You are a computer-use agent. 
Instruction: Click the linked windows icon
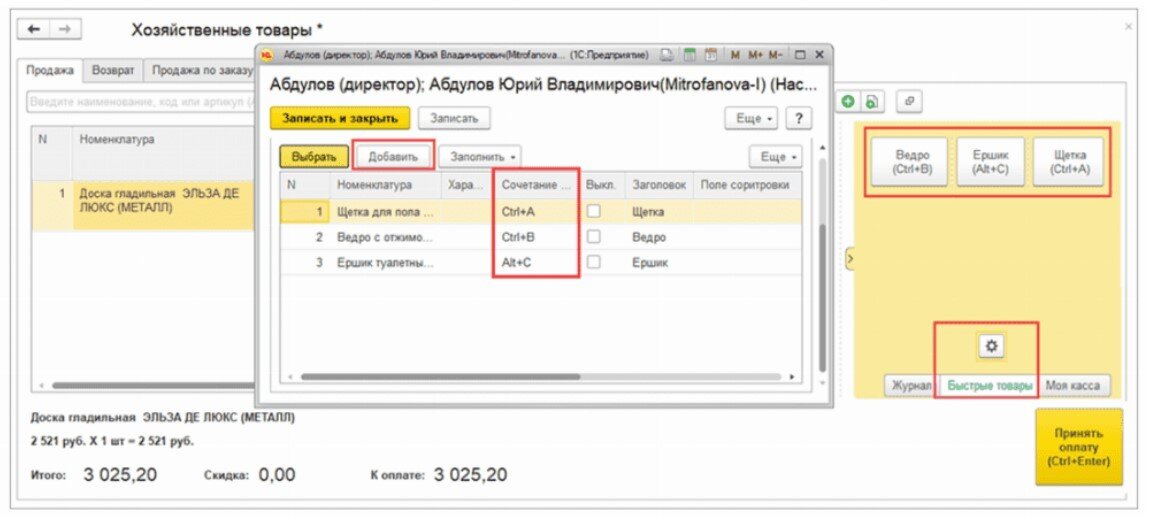pos(909,102)
